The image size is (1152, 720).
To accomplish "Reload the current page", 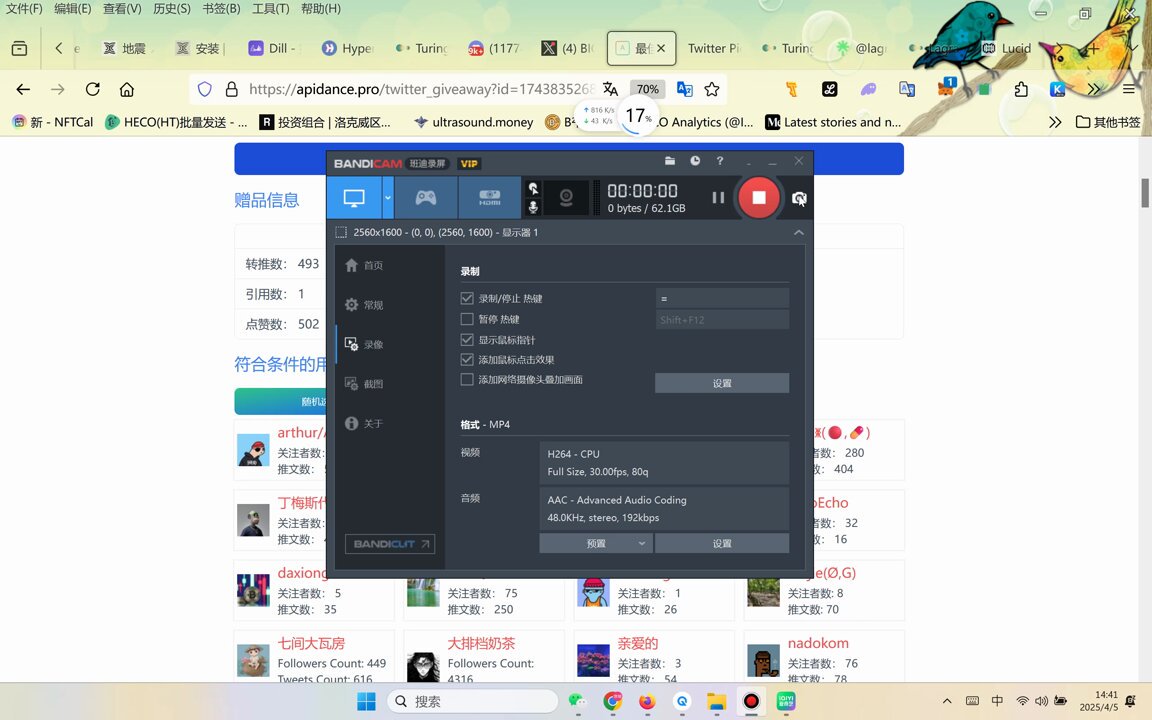I will click(x=93, y=89).
